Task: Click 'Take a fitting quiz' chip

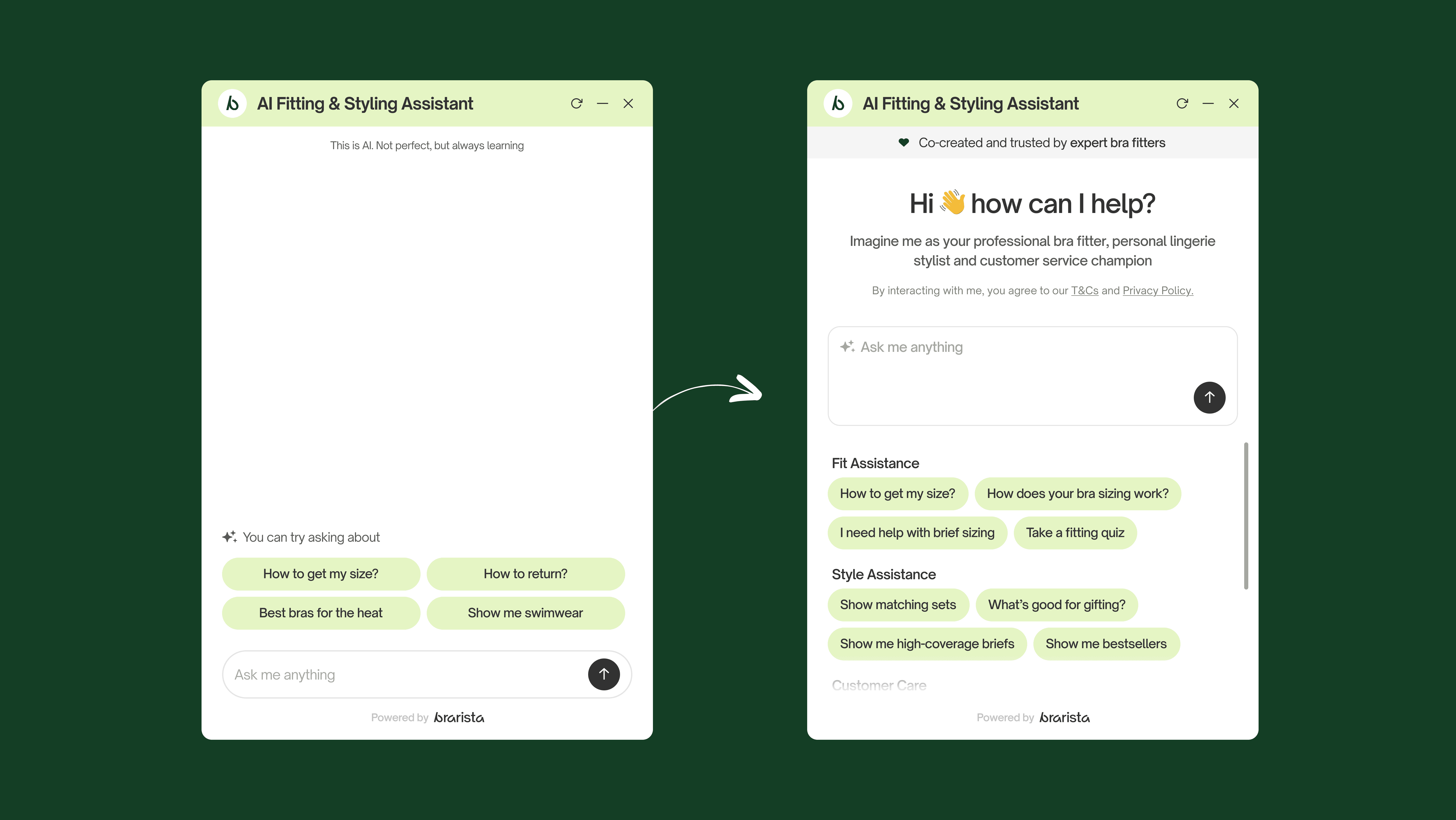Action: pos(1075,533)
